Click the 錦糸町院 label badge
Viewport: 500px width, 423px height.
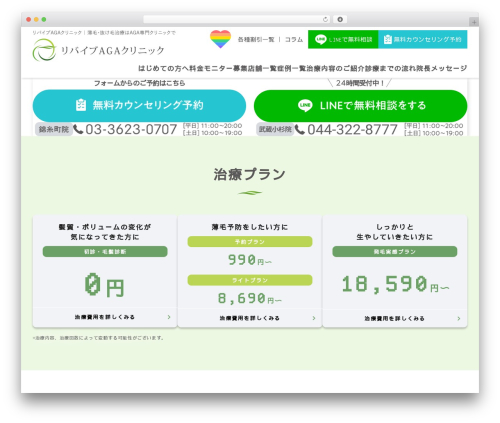click(54, 129)
